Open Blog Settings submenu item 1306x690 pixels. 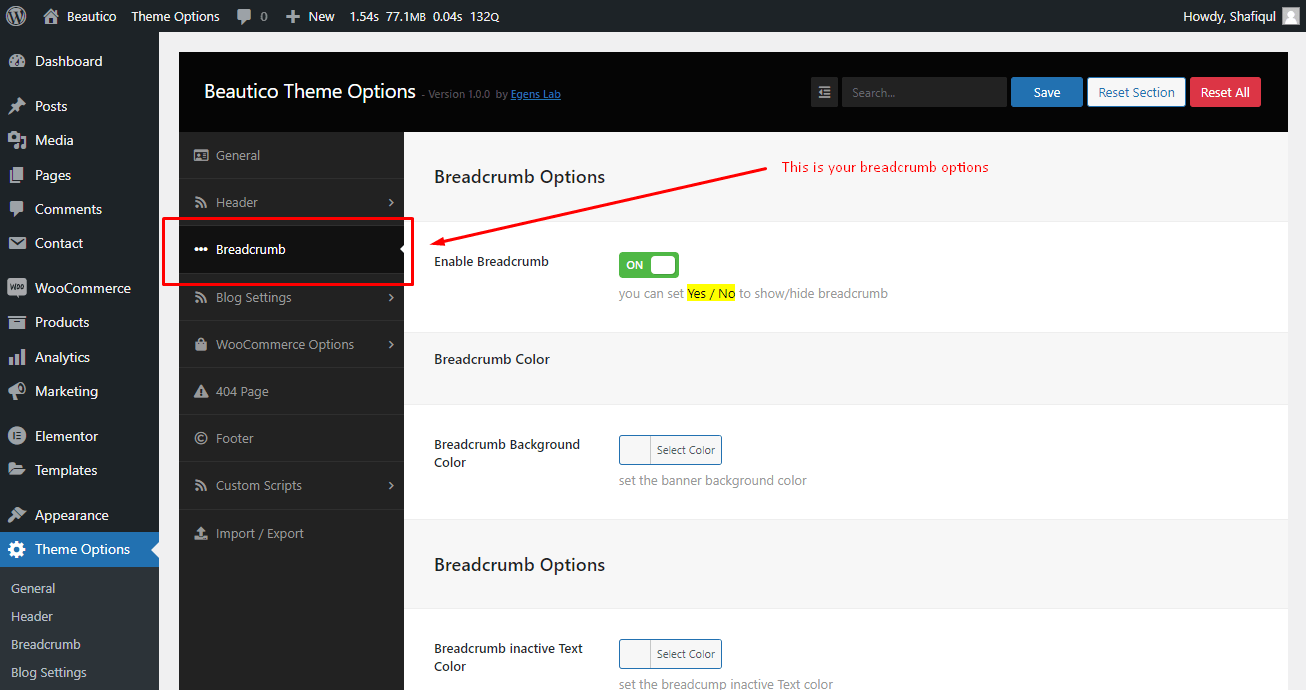coord(49,672)
